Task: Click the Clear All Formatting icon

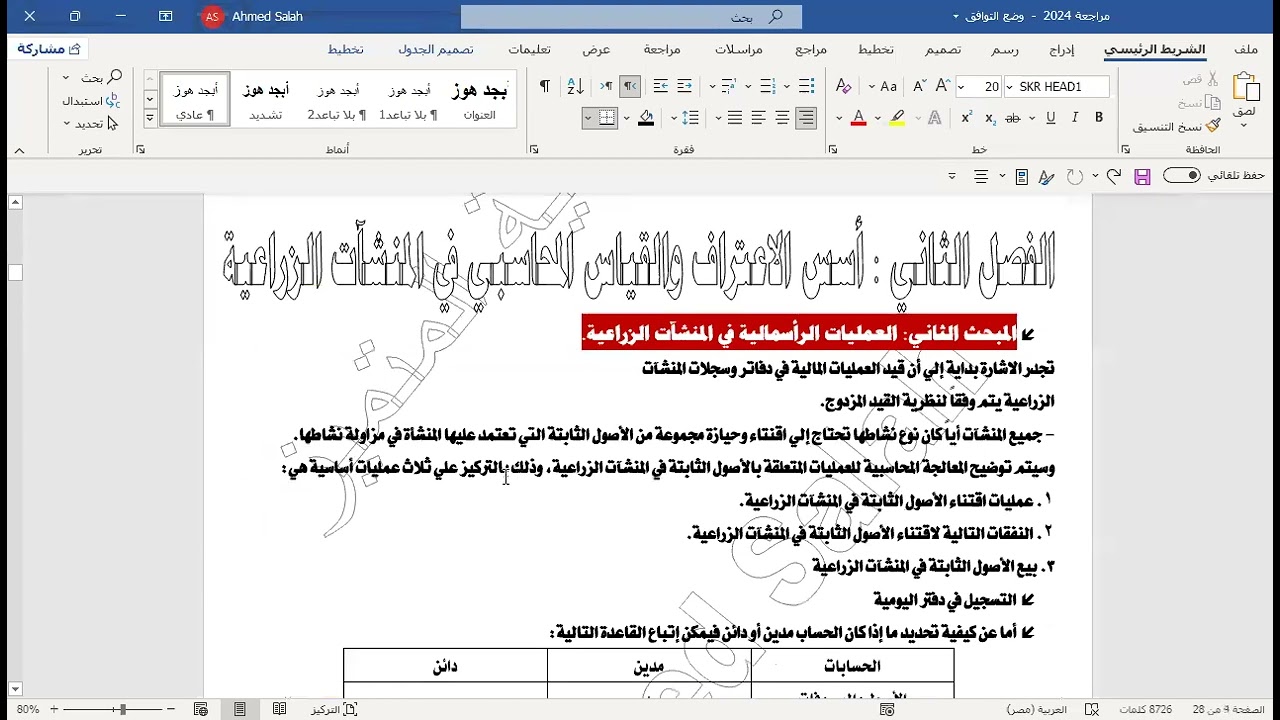Action: [x=843, y=87]
